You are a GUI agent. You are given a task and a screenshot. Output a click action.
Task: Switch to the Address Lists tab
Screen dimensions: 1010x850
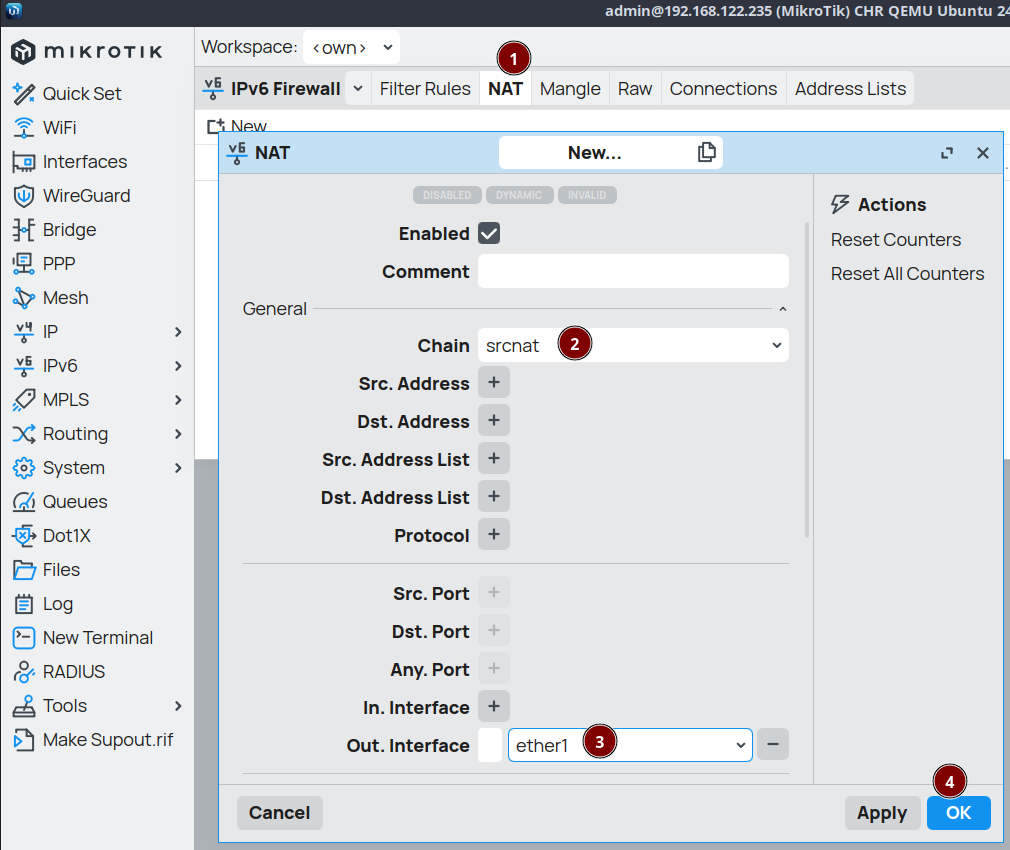pos(850,89)
